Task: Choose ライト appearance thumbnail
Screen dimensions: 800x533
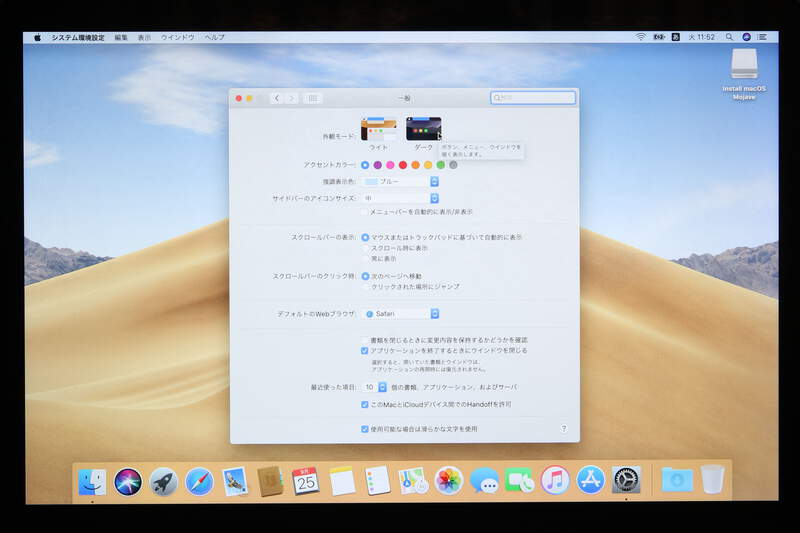Action: pos(379,129)
